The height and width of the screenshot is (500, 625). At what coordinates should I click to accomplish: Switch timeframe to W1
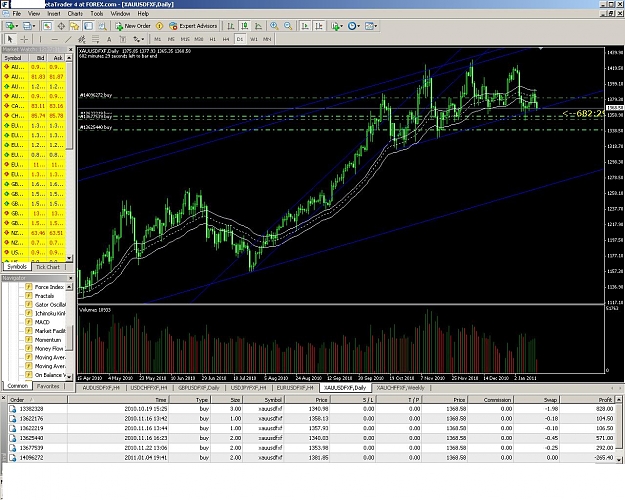tap(254, 39)
